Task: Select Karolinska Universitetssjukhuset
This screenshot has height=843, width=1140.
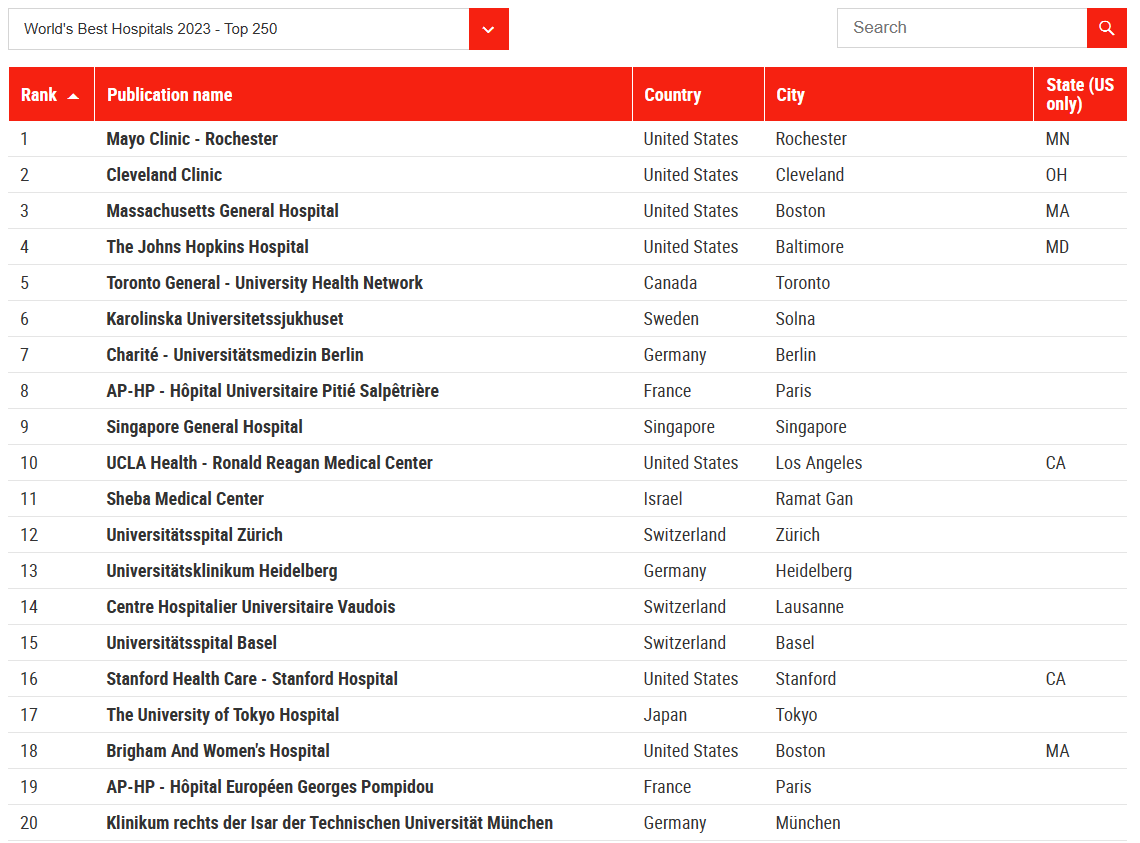Action: tap(225, 319)
